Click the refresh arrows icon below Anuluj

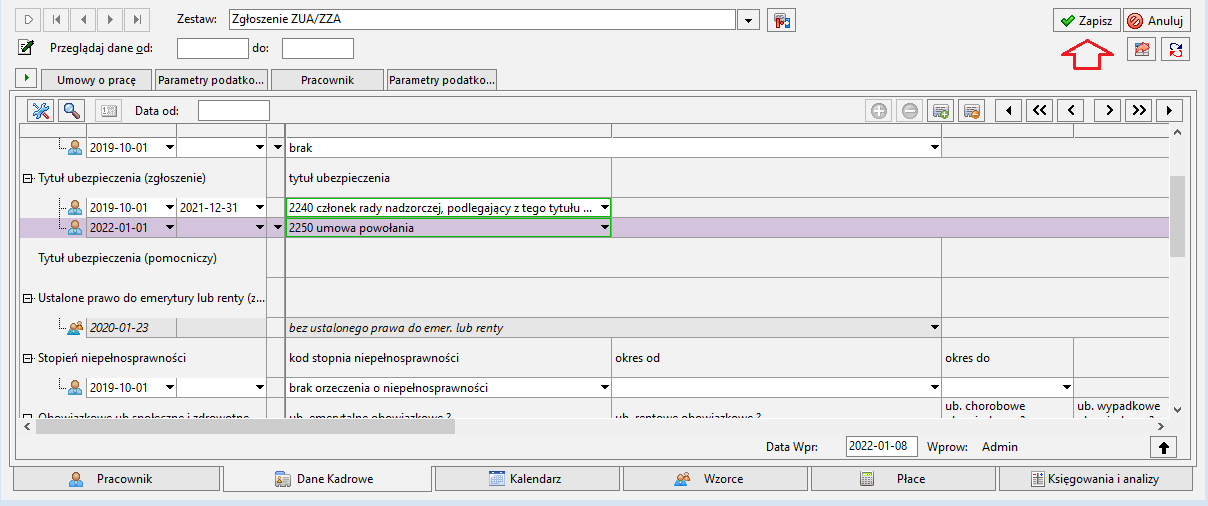pyautogui.click(x=1176, y=49)
